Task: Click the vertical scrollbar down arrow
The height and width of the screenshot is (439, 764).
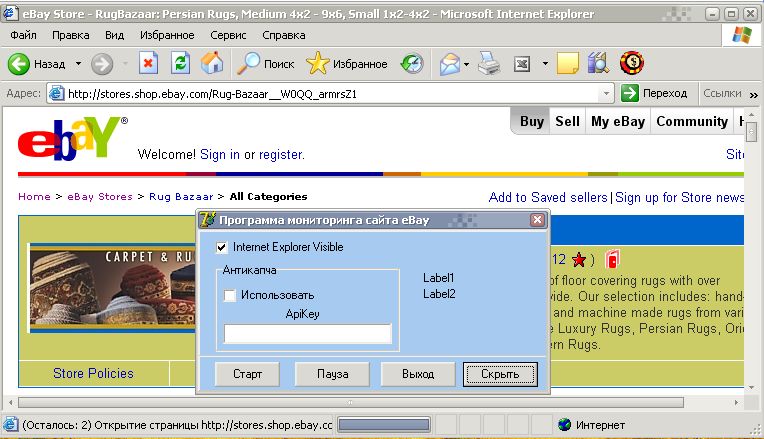Action: click(752, 387)
